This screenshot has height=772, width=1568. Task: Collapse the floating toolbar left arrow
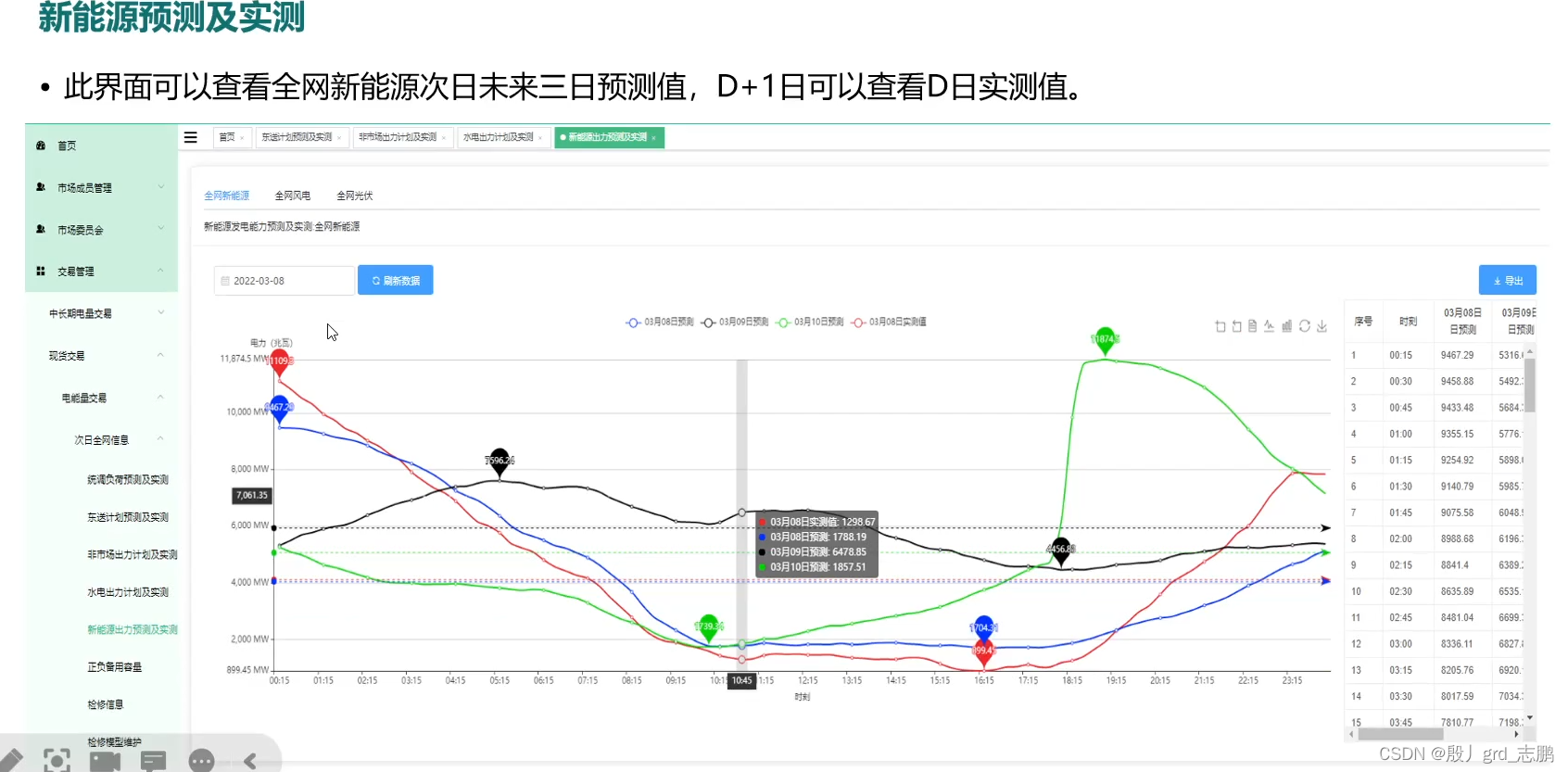(x=250, y=761)
